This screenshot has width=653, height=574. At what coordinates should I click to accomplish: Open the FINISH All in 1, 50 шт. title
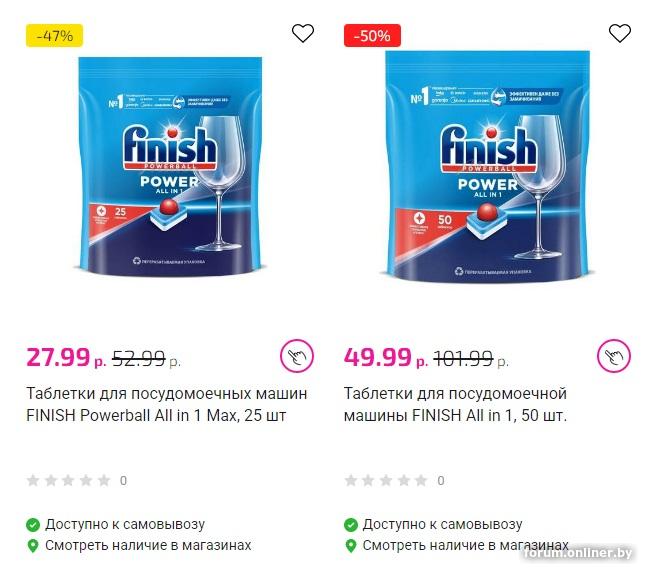pyautogui.click(x=456, y=404)
